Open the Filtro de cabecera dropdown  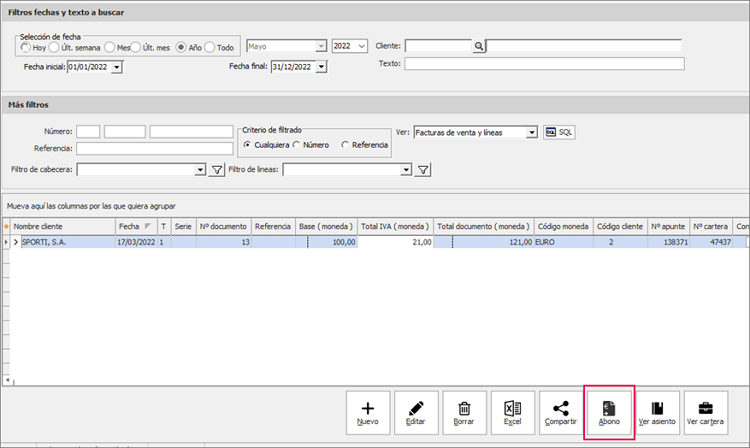(200, 170)
